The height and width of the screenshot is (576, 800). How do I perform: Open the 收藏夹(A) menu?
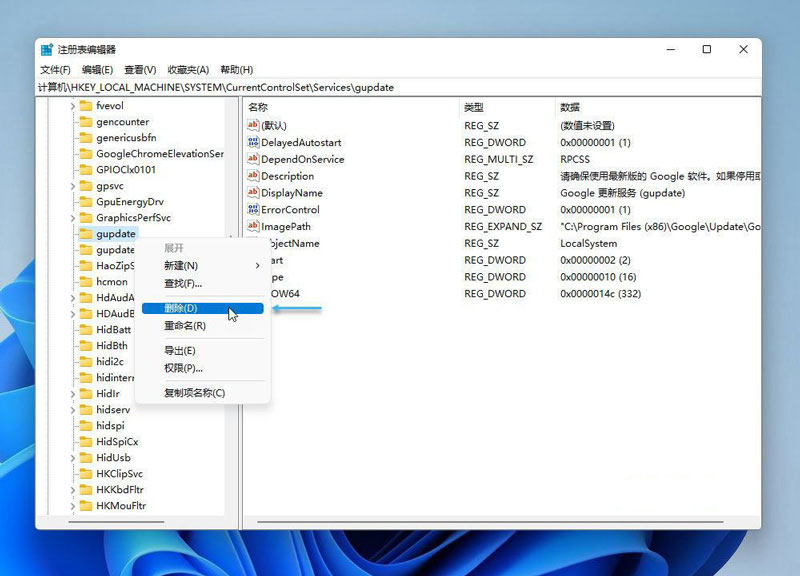point(188,70)
